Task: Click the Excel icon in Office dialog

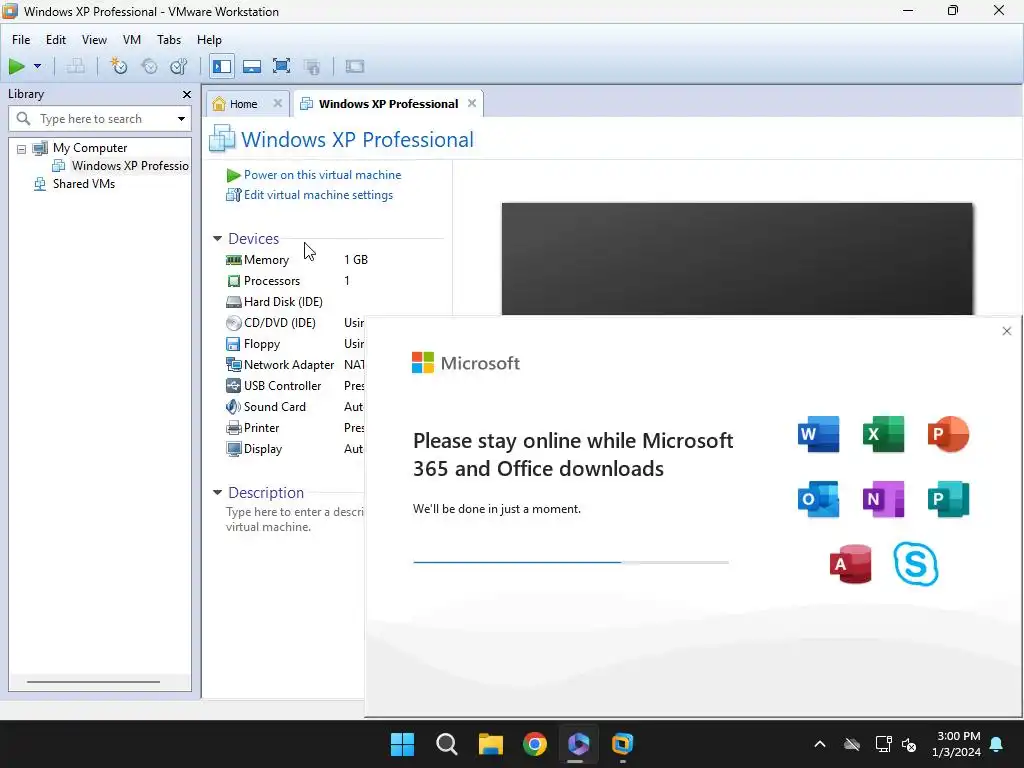Action: coord(884,434)
